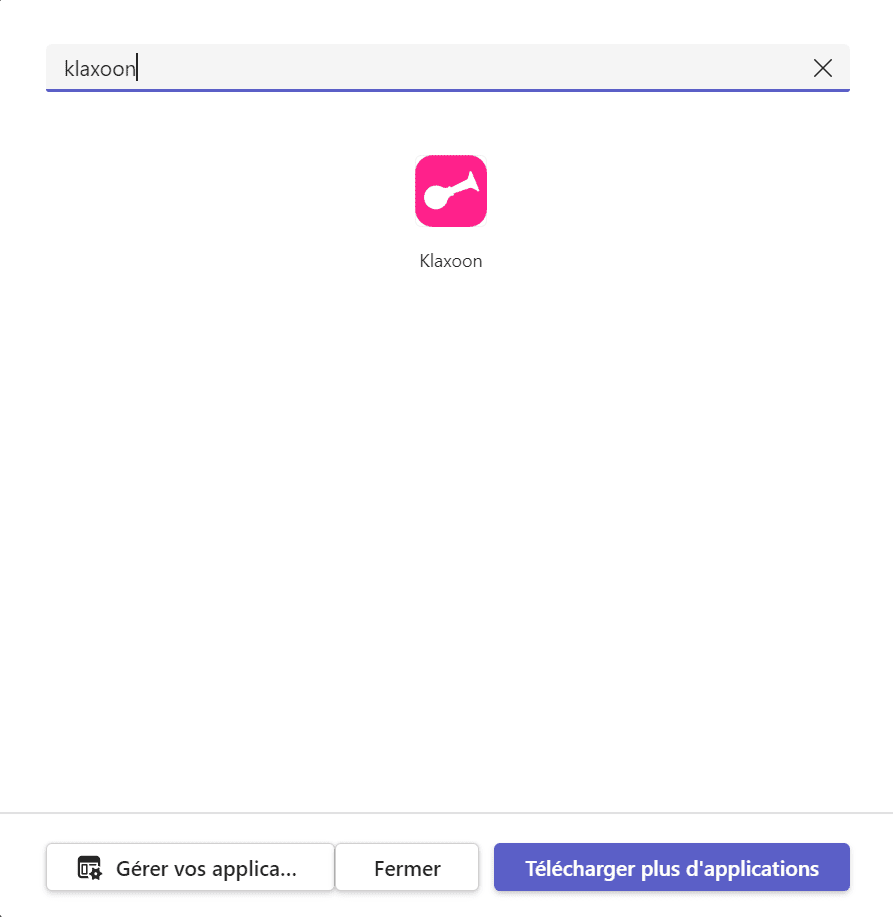893x917 pixels.
Task: Click Télécharger plus d'applications
Action: point(672,867)
